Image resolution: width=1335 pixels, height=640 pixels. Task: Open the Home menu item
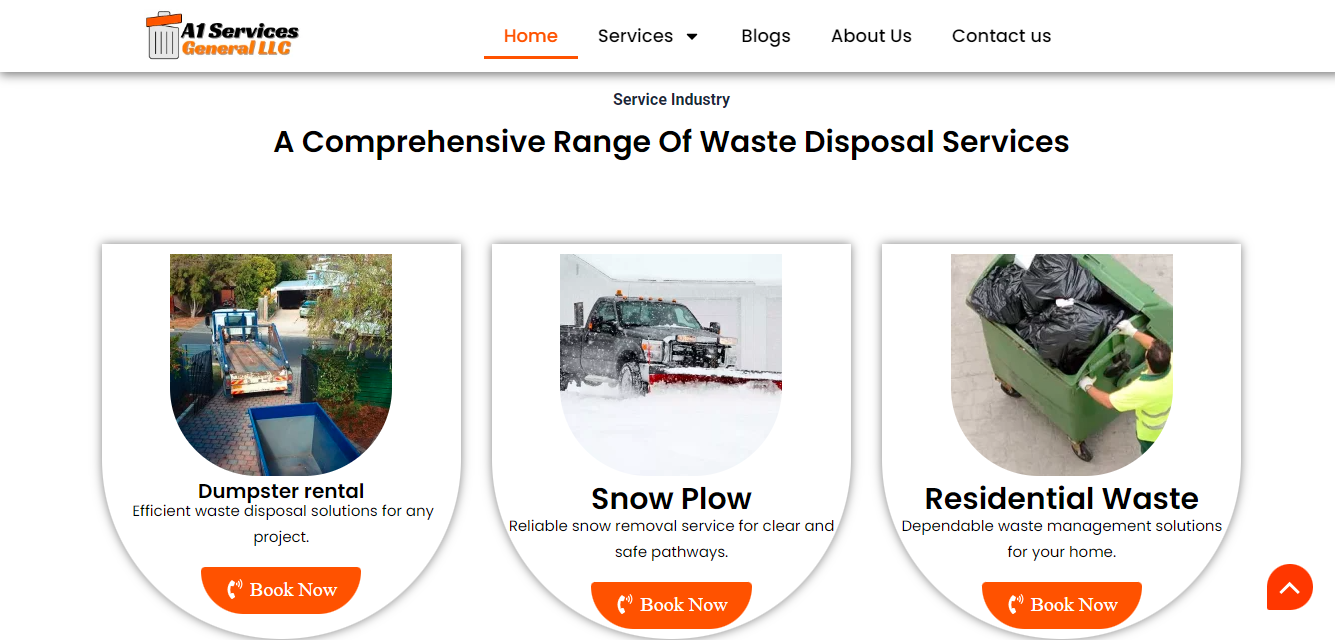click(x=531, y=36)
